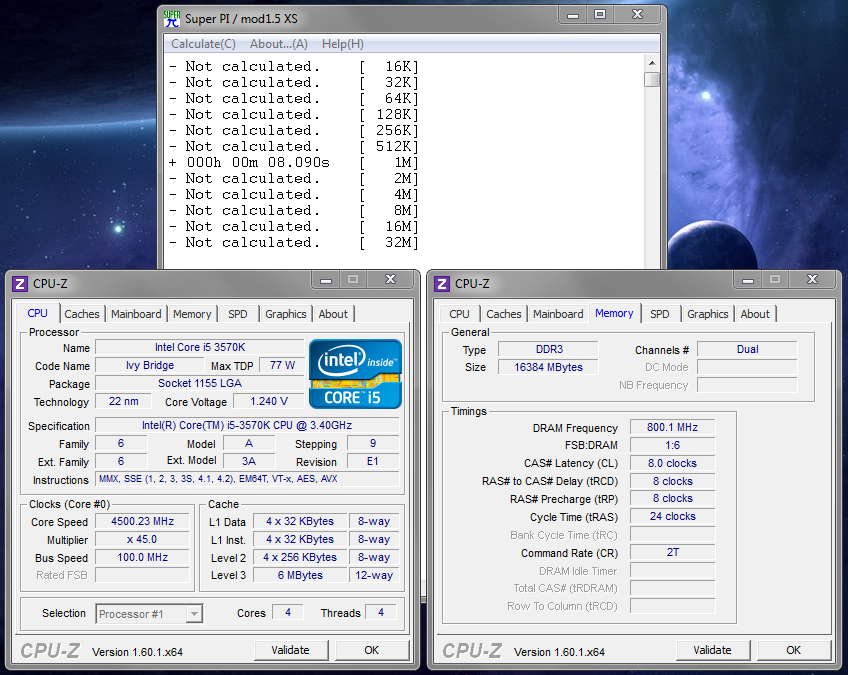Image resolution: width=848 pixels, height=675 pixels.
Task: Switch to Mainboard tab in left CPU-Z window
Action: pos(136,314)
